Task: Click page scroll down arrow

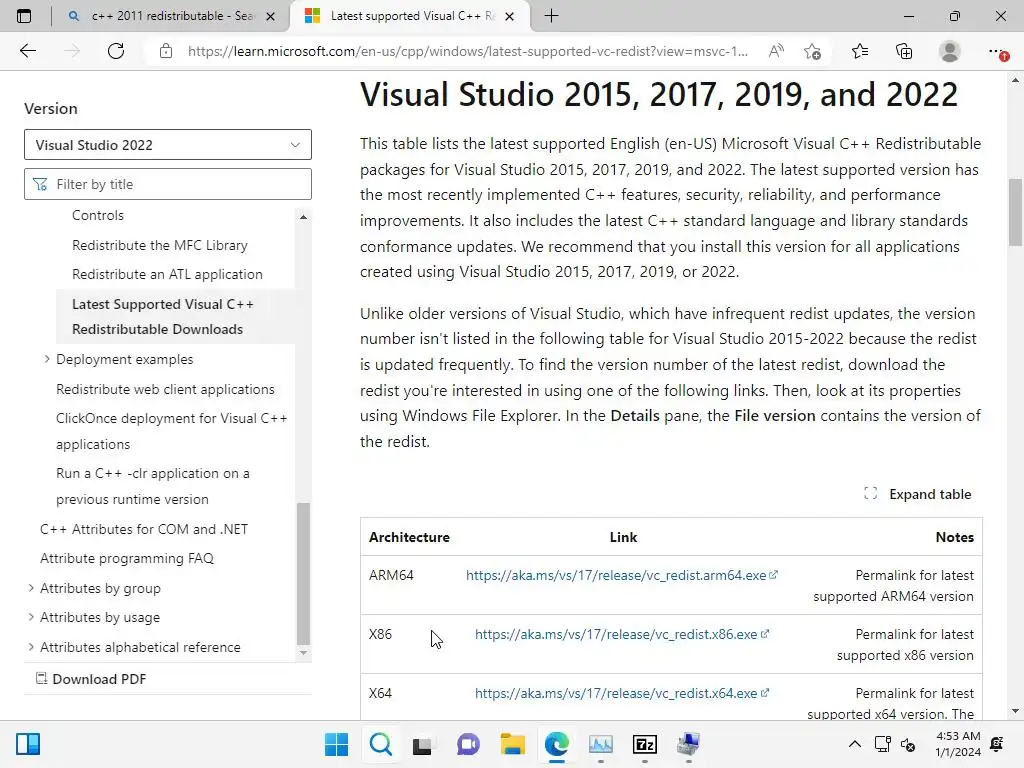Action: (1016, 711)
